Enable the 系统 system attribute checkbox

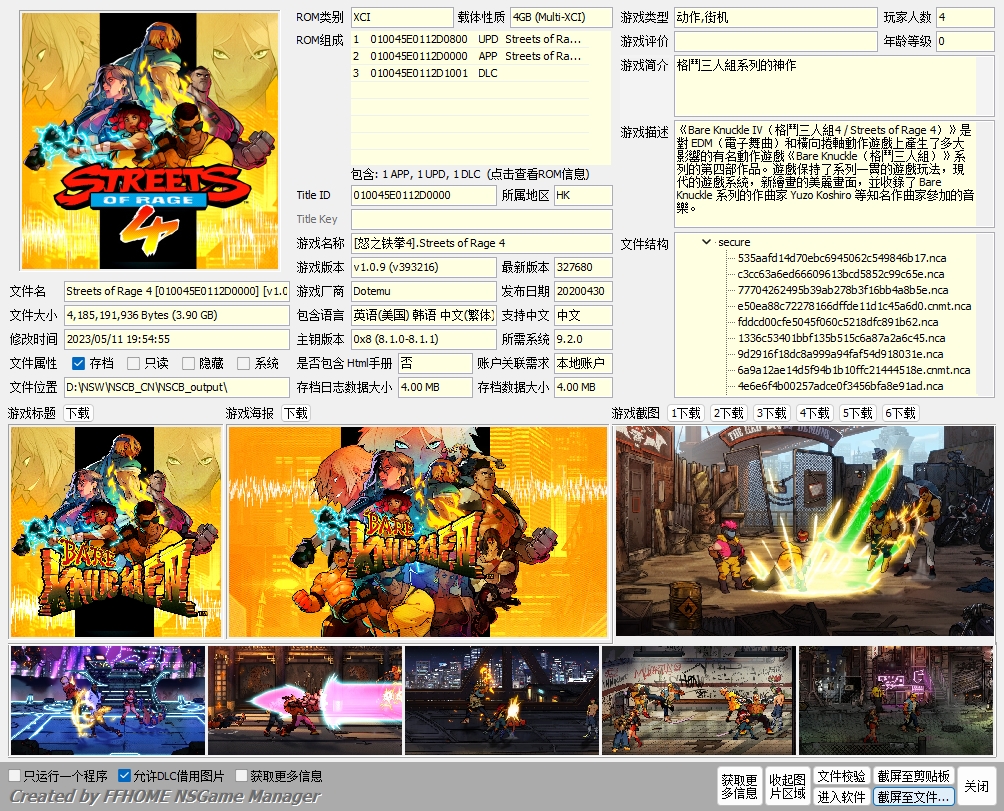(243, 364)
